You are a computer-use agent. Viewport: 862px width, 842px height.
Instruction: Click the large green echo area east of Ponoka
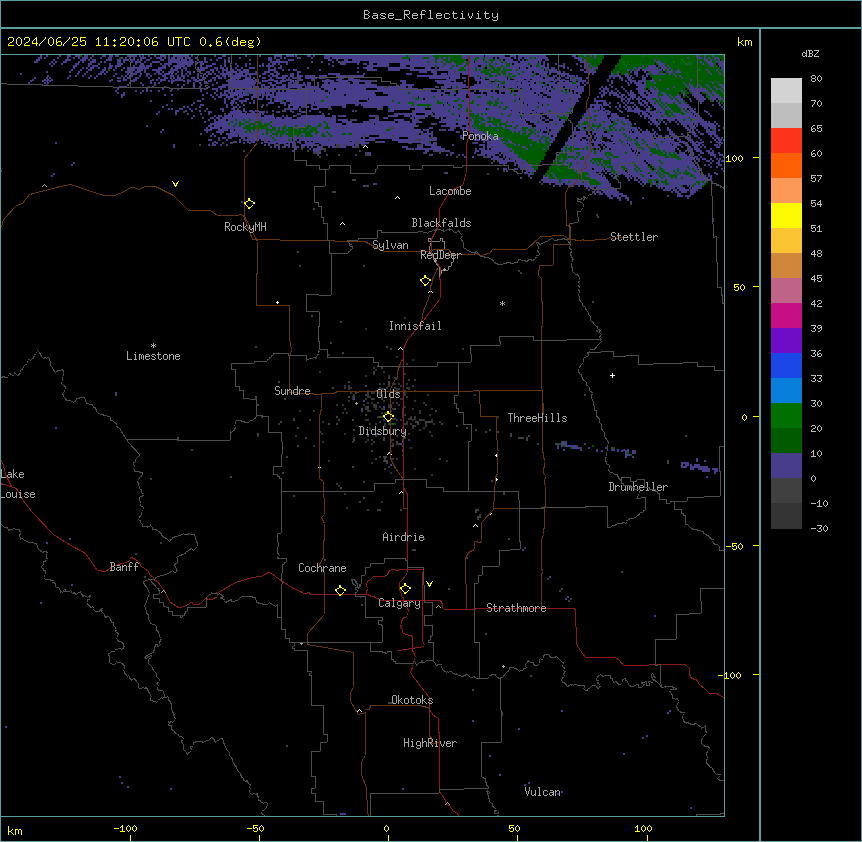[x=520, y=144]
